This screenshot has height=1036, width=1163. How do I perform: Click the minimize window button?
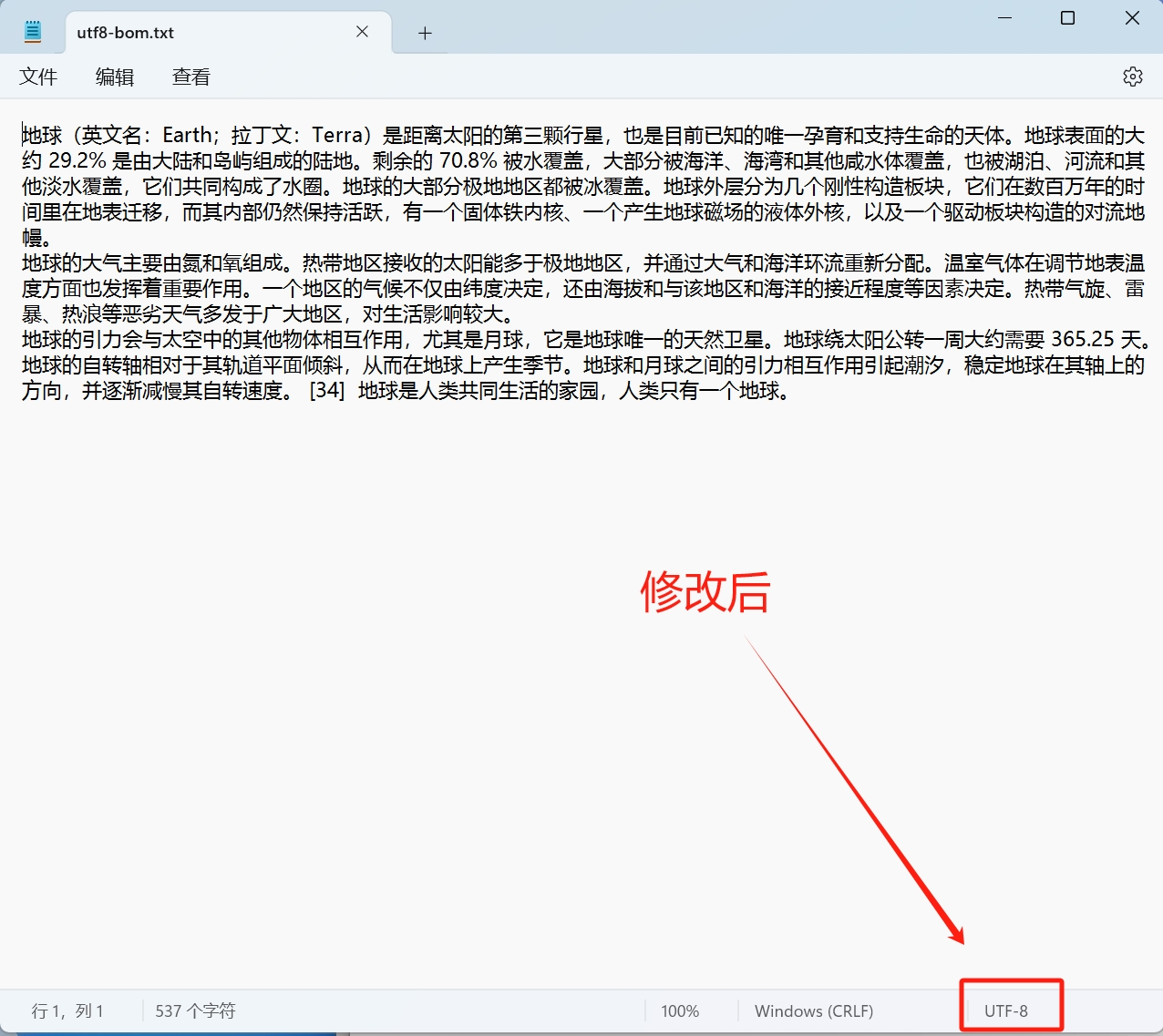tap(1004, 18)
